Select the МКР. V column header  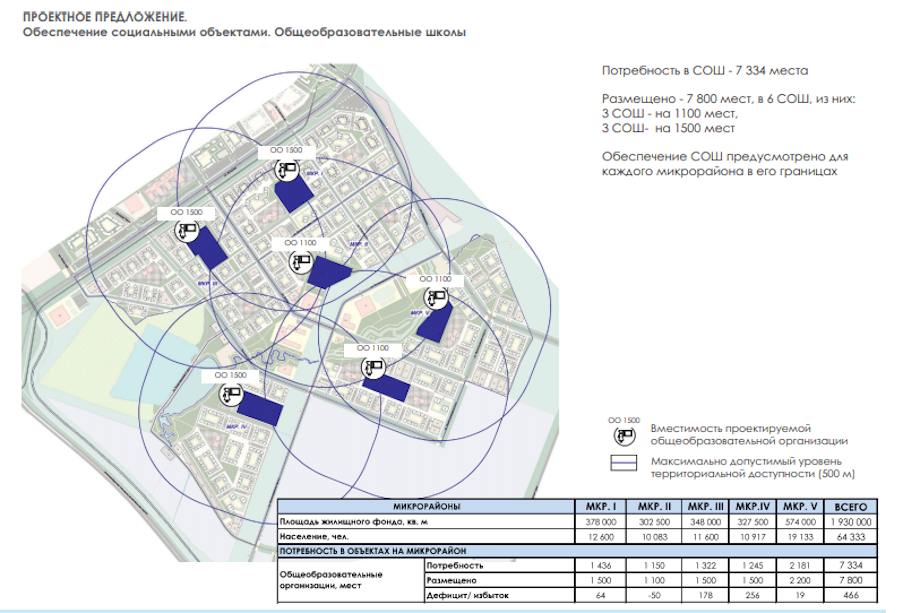pyautogui.click(x=801, y=507)
